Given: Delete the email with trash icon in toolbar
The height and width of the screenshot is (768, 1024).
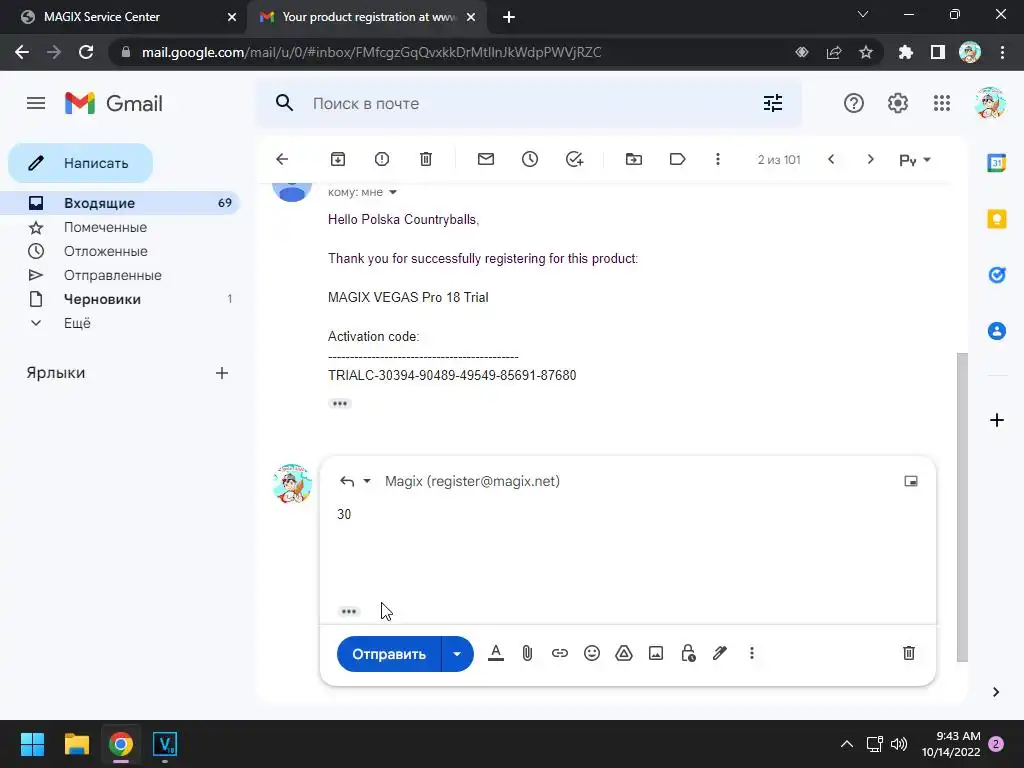Looking at the screenshot, I should (x=426, y=159).
